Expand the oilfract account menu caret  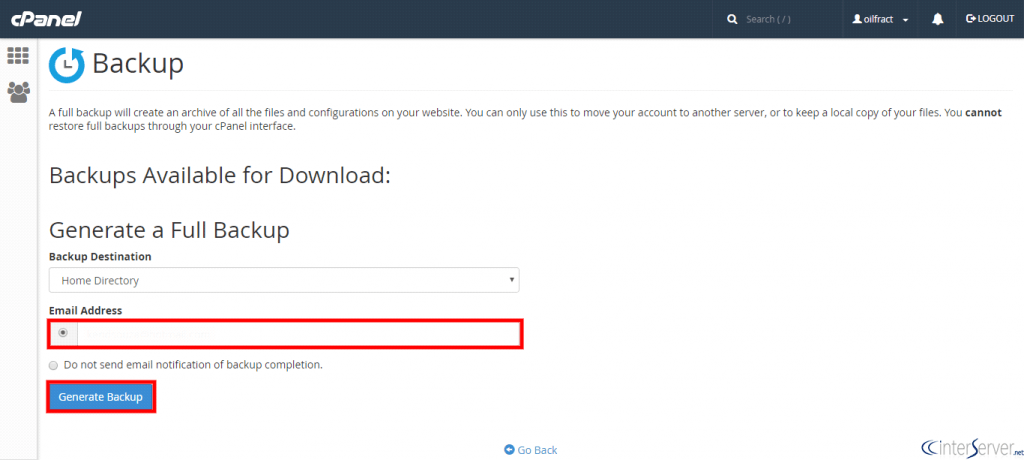coord(905,19)
